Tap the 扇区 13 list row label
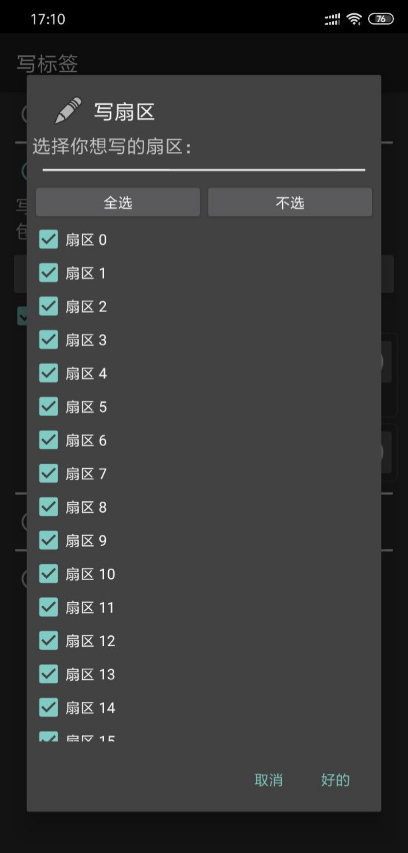The height and width of the screenshot is (853, 408). 90,675
